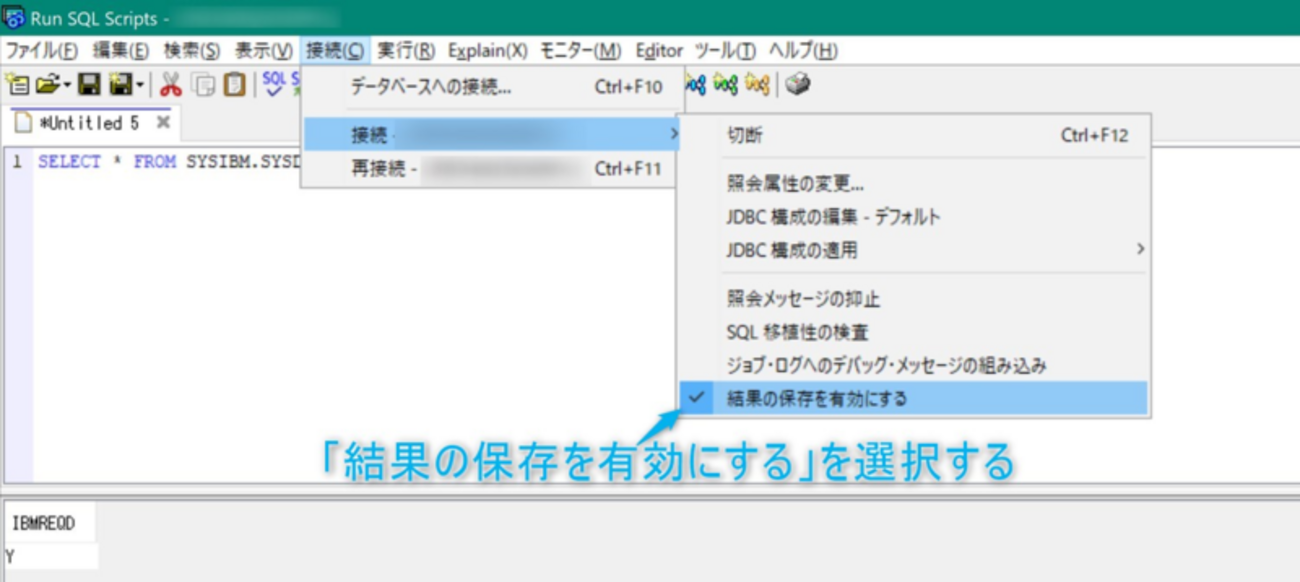
Task: Open the 実行(R) menu
Action: pyautogui.click(x=406, y=50)
